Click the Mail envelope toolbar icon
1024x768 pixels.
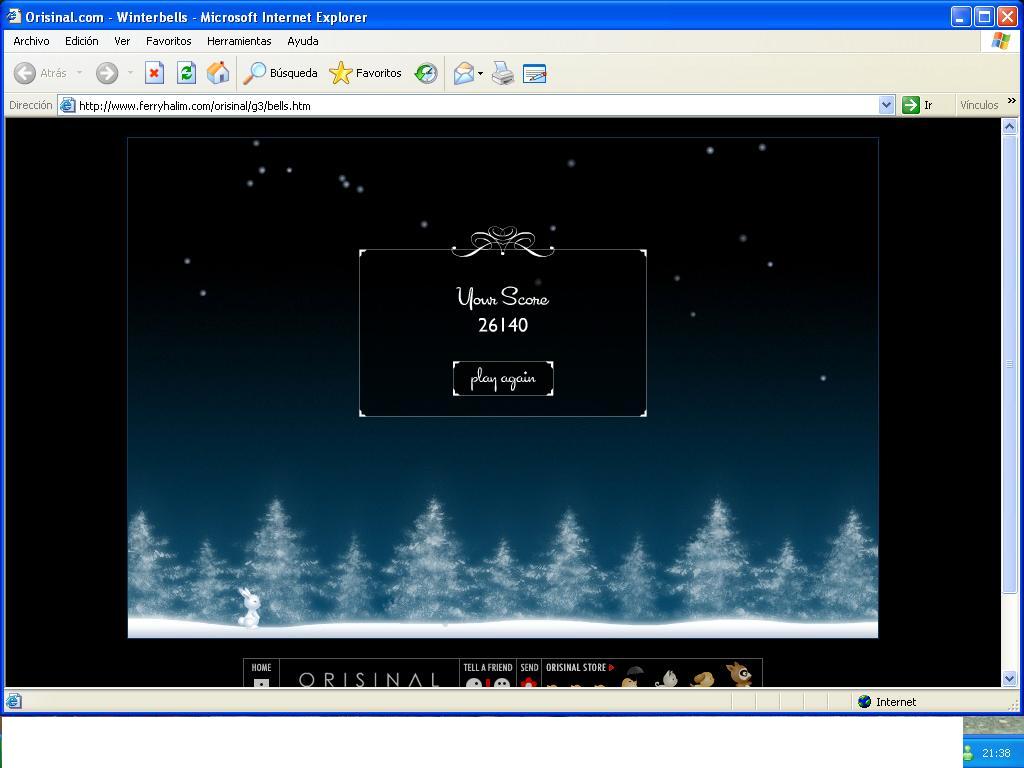(463, 73)
